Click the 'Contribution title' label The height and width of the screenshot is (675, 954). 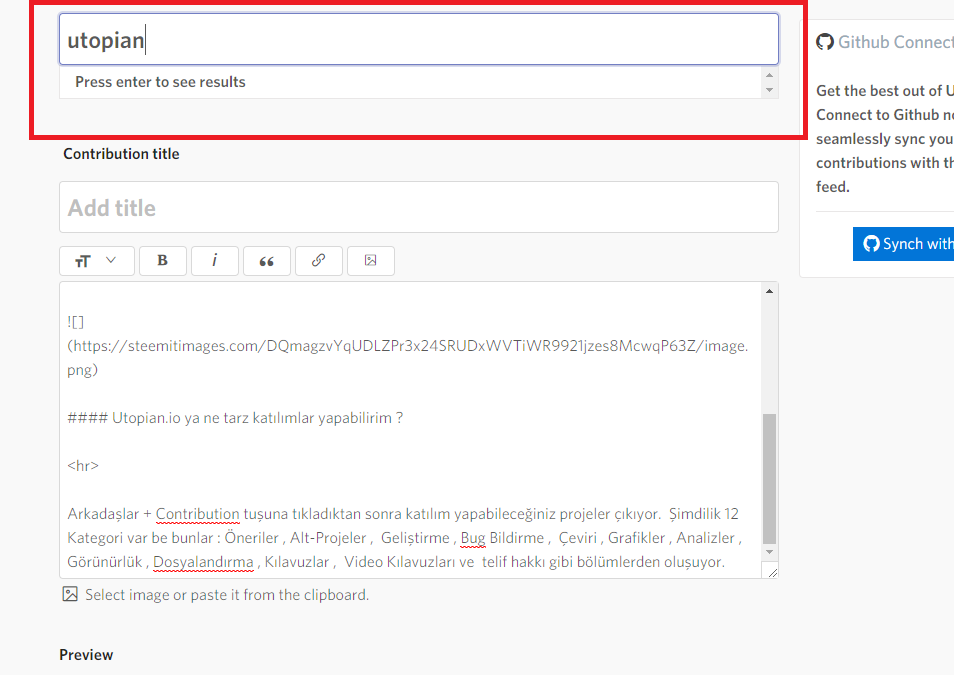tap(121, 154)
